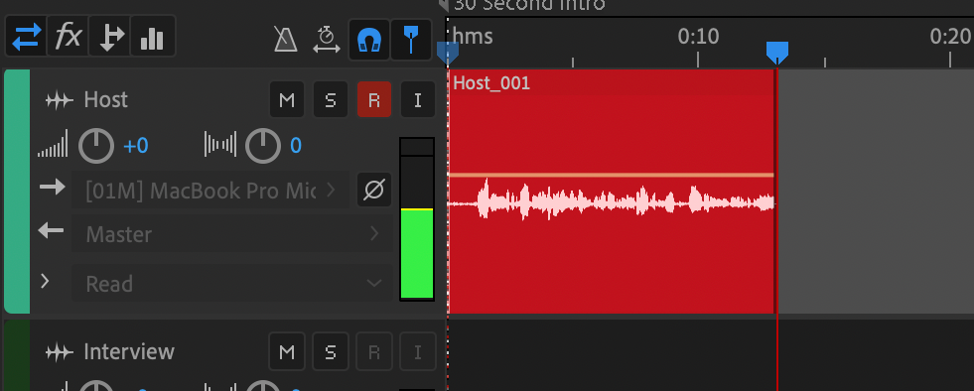Screen dimensions: 974x391
Task: Mute the Host track
Action: click(x=287, y=99)
